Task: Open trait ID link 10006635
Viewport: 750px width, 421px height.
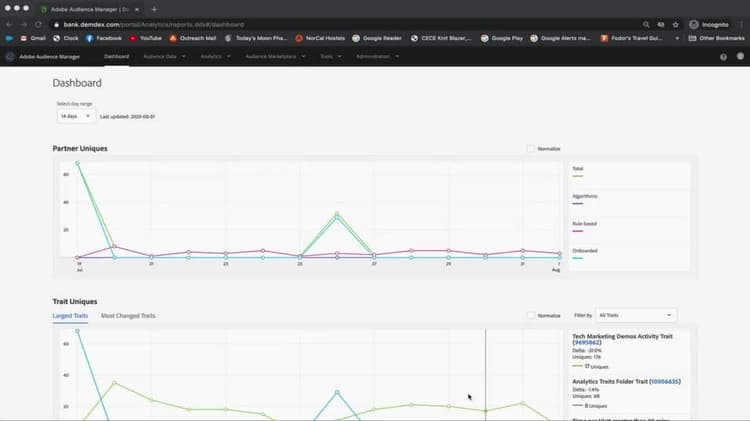Action: click(x=665, y=382)
